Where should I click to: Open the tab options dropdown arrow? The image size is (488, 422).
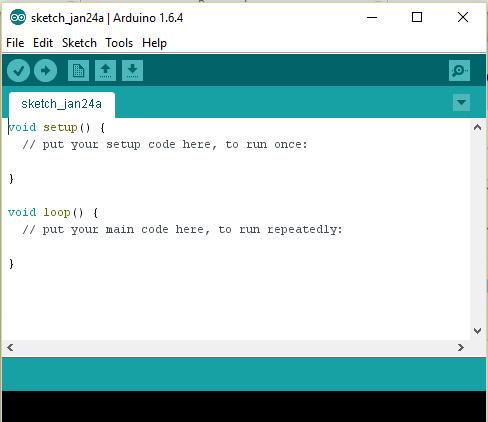tap(461, 102)
